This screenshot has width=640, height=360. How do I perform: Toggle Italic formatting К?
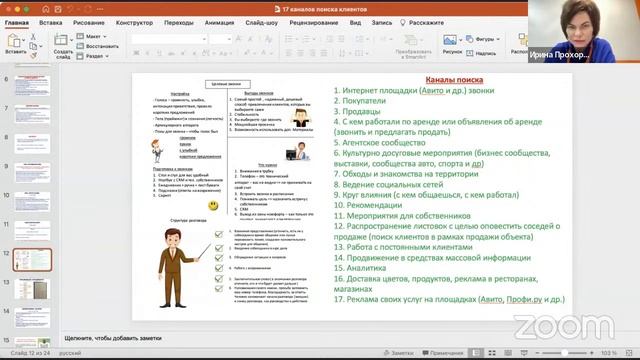[x=147, y=53]
